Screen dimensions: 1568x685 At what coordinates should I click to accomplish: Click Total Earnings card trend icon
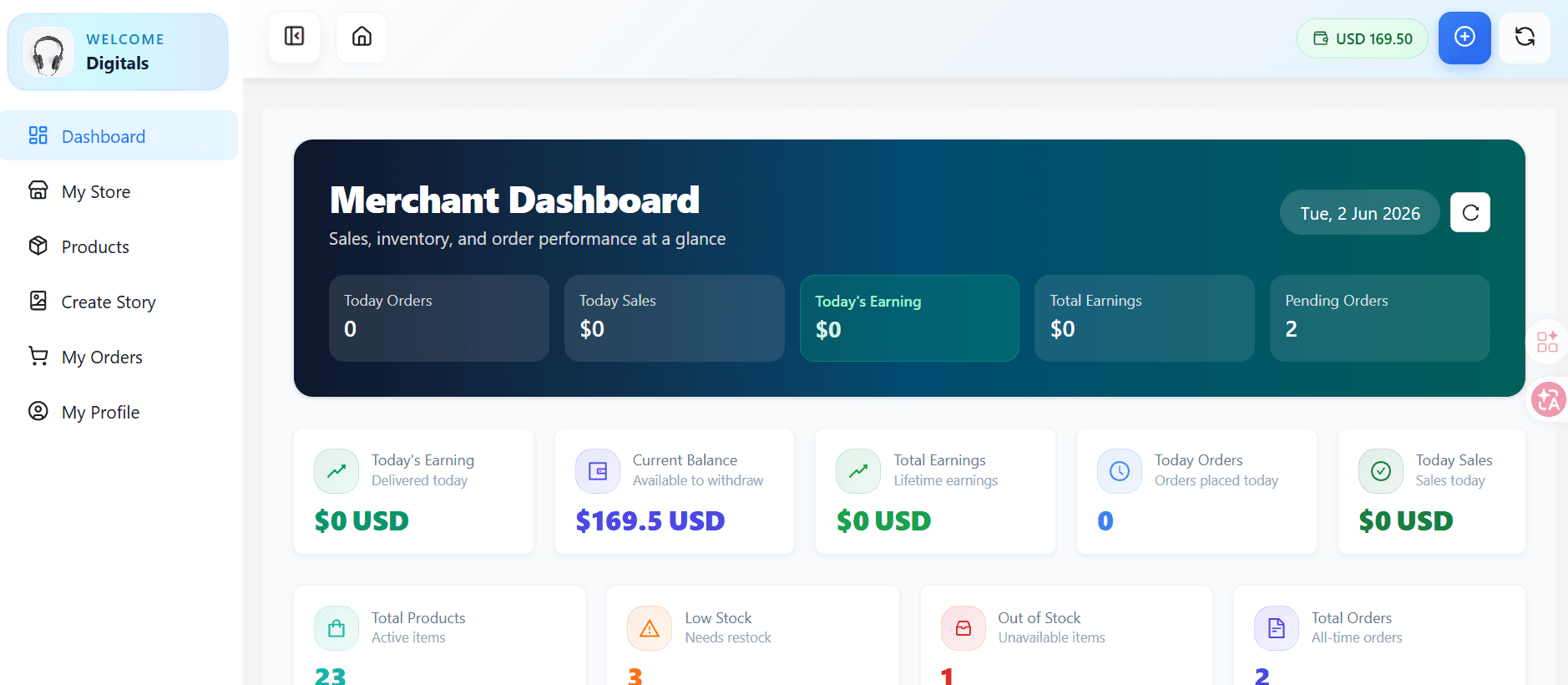pyautogui.click(x=858, y=471)
